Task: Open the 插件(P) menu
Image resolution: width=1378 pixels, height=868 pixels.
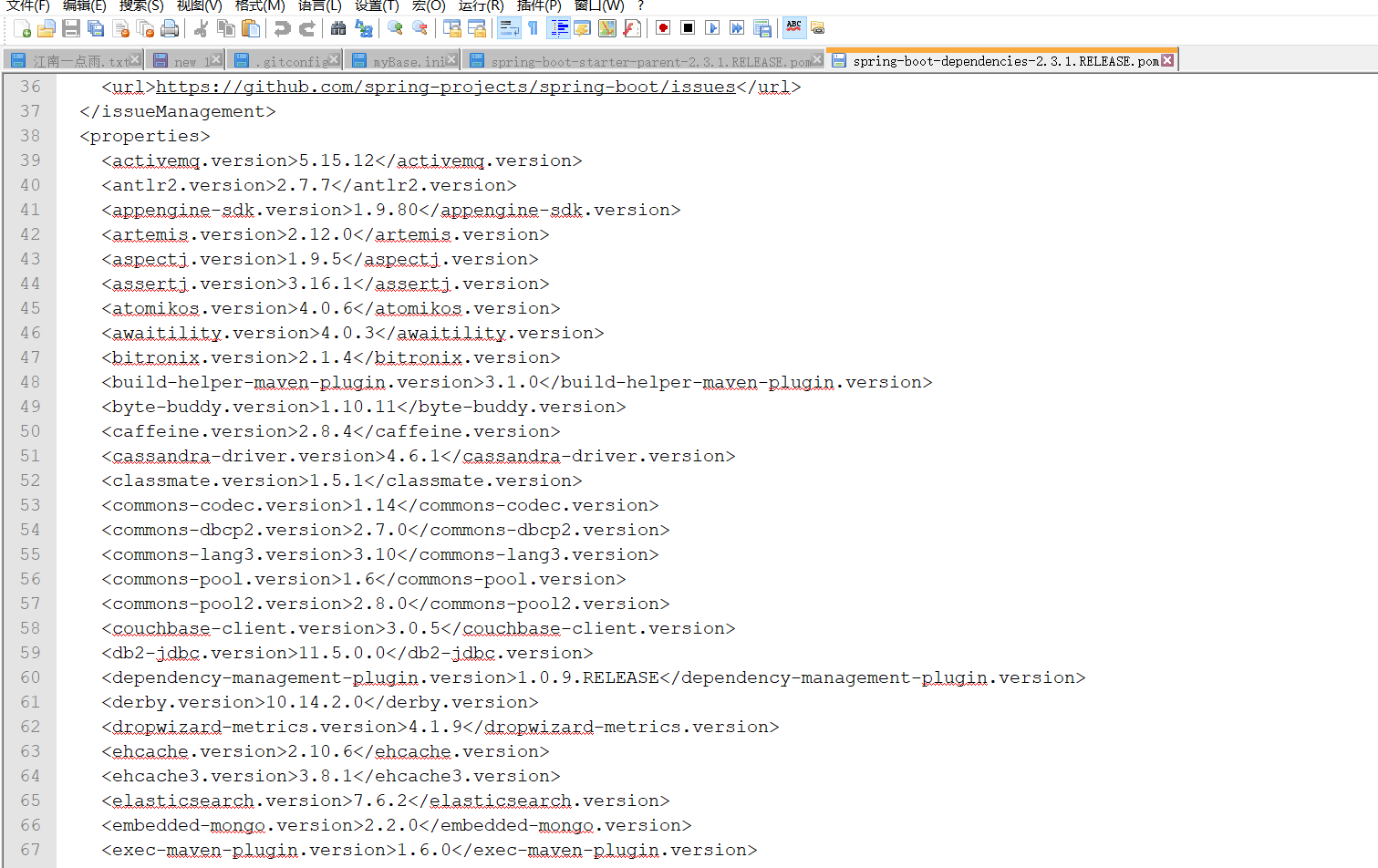Action: coord(539,6)
